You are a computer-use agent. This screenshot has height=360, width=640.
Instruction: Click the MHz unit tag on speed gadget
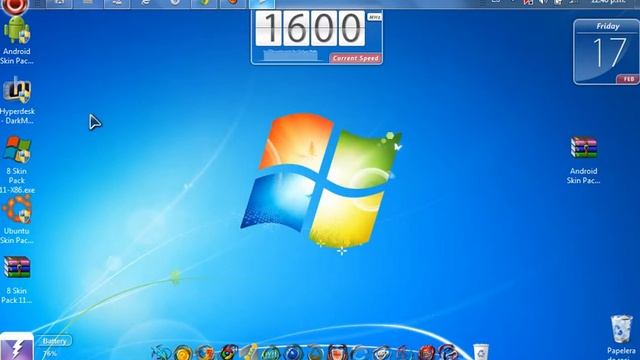374,17
